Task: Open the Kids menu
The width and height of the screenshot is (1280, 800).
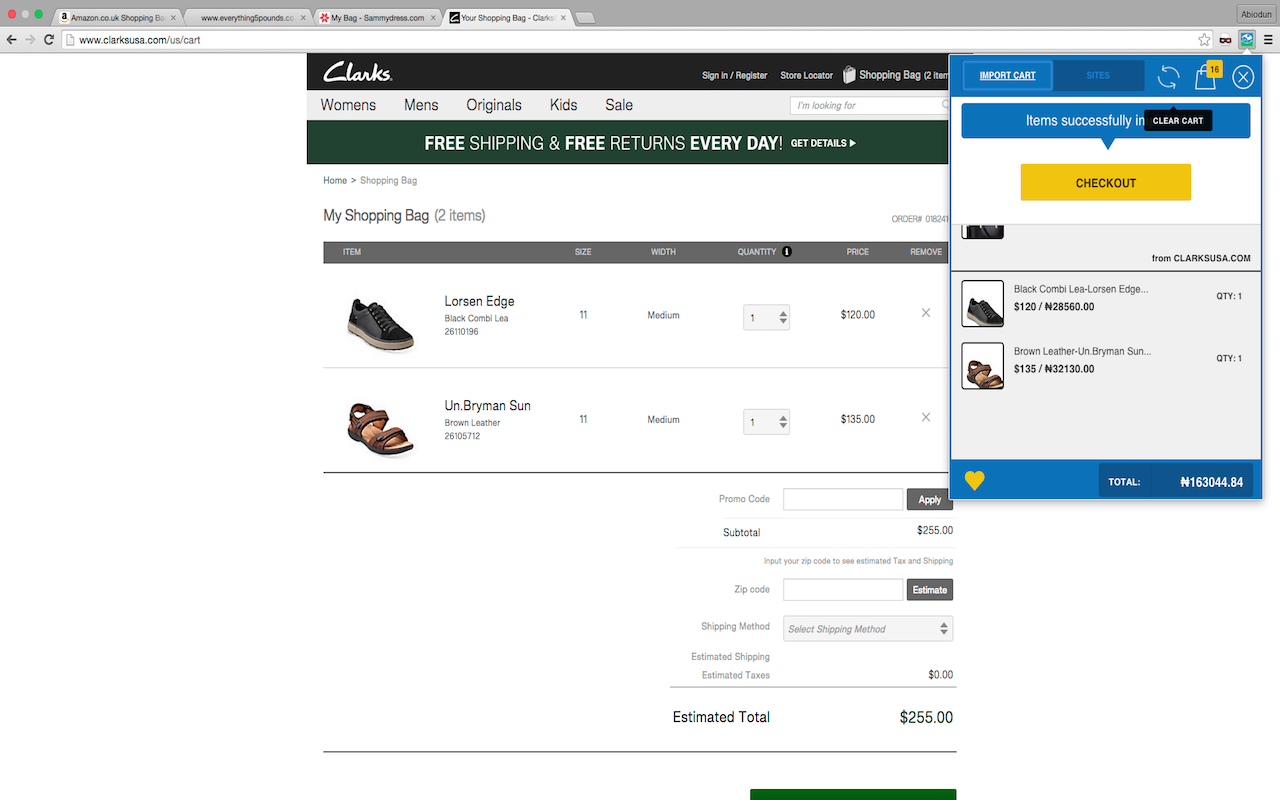Action: click(x=564, y=105)
